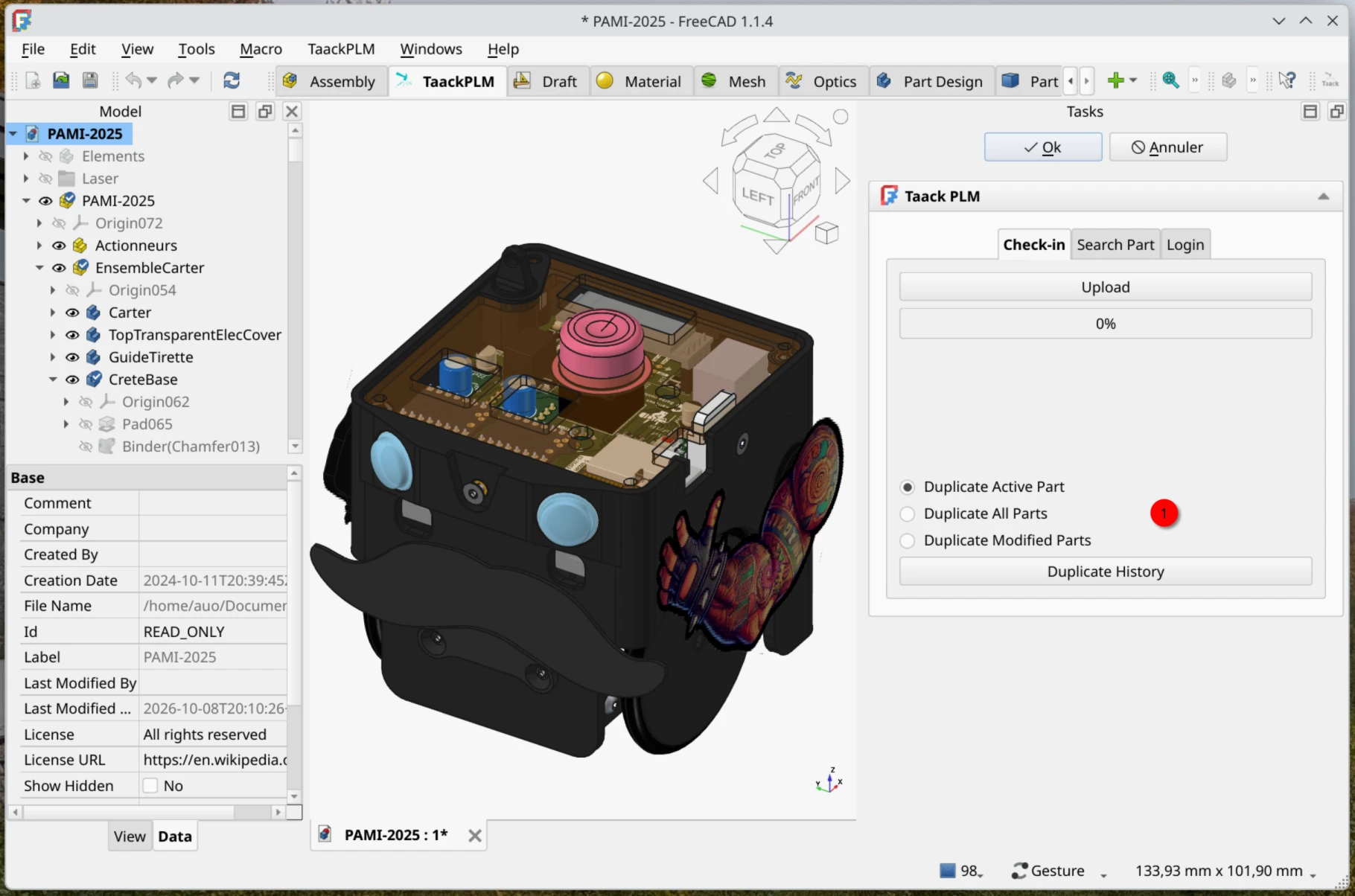Image resolution: width=1355 pixels, height=896 pixels.
Task: Rotate view using navigation cube TOP face
Action: [x=775, y=151]
